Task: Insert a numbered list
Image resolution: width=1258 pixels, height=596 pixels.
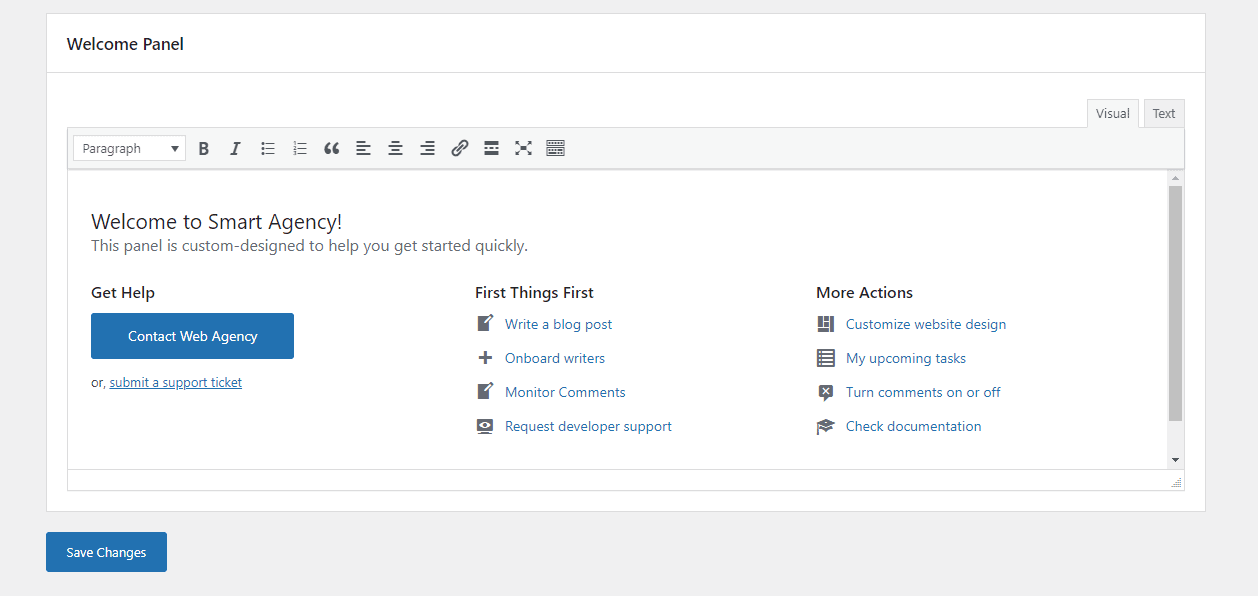Action: 300,149
